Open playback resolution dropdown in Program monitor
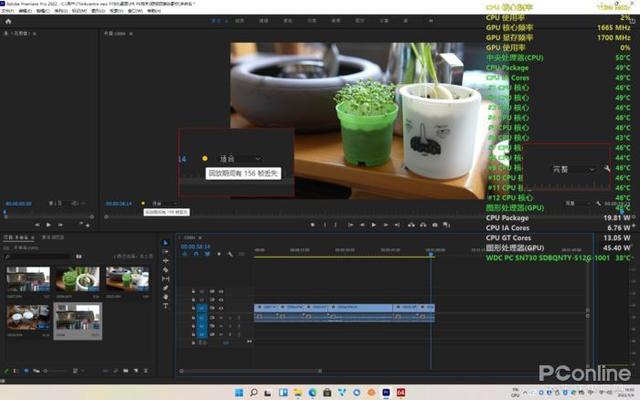Screen dimensions: 640x400 [578, 203]
